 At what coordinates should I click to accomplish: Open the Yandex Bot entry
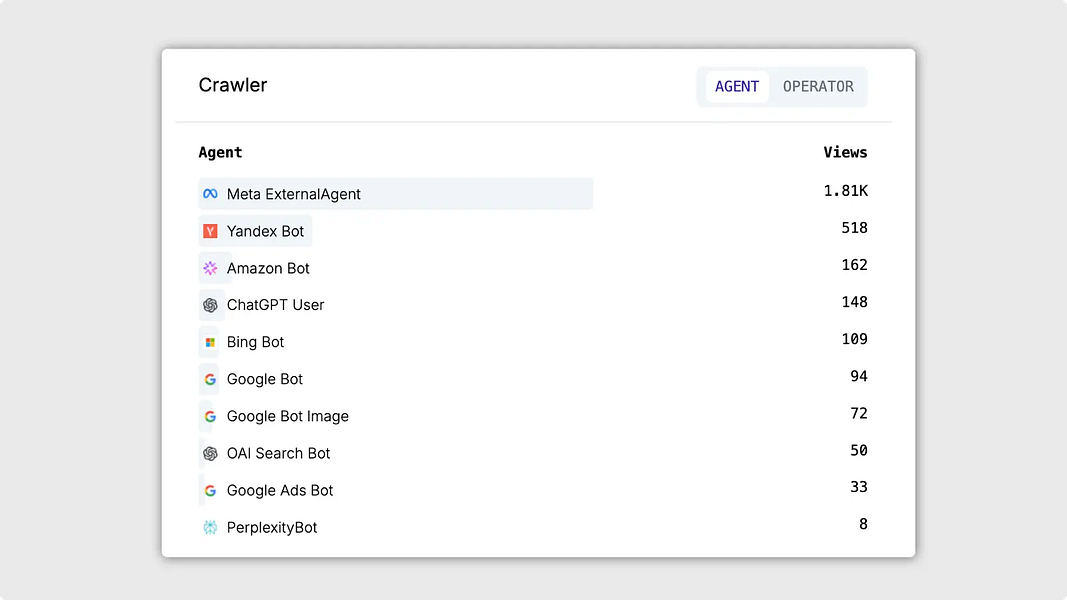[265, 231]
